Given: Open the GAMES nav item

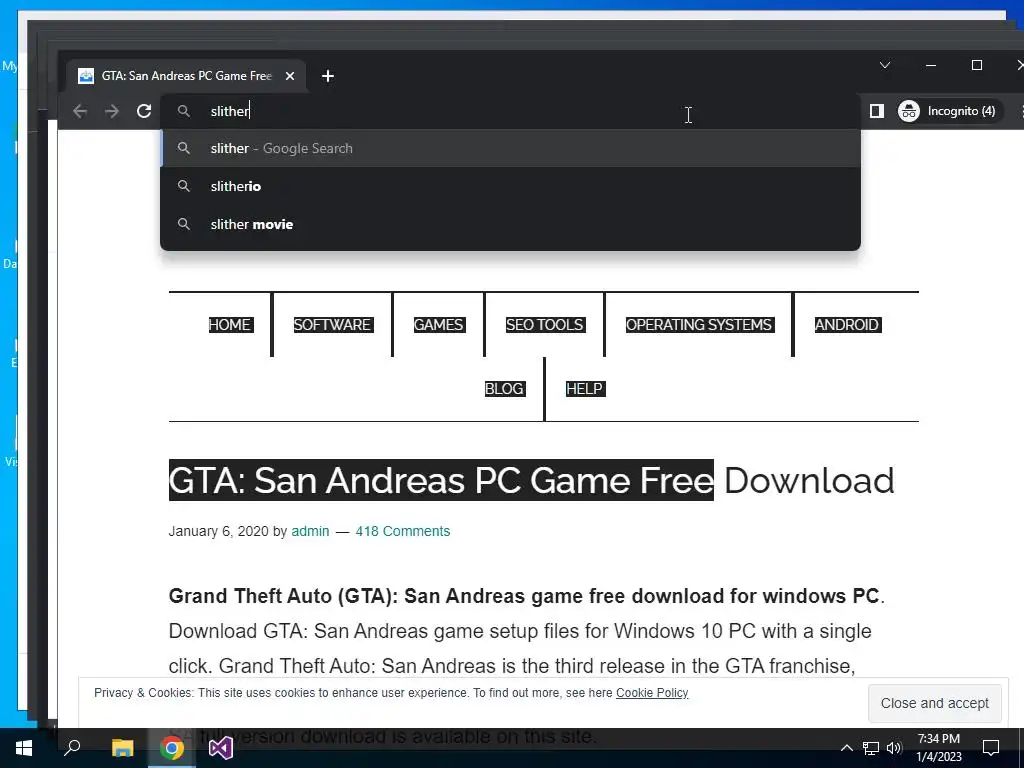Looking at the screenshot, I should pos(439,325).
